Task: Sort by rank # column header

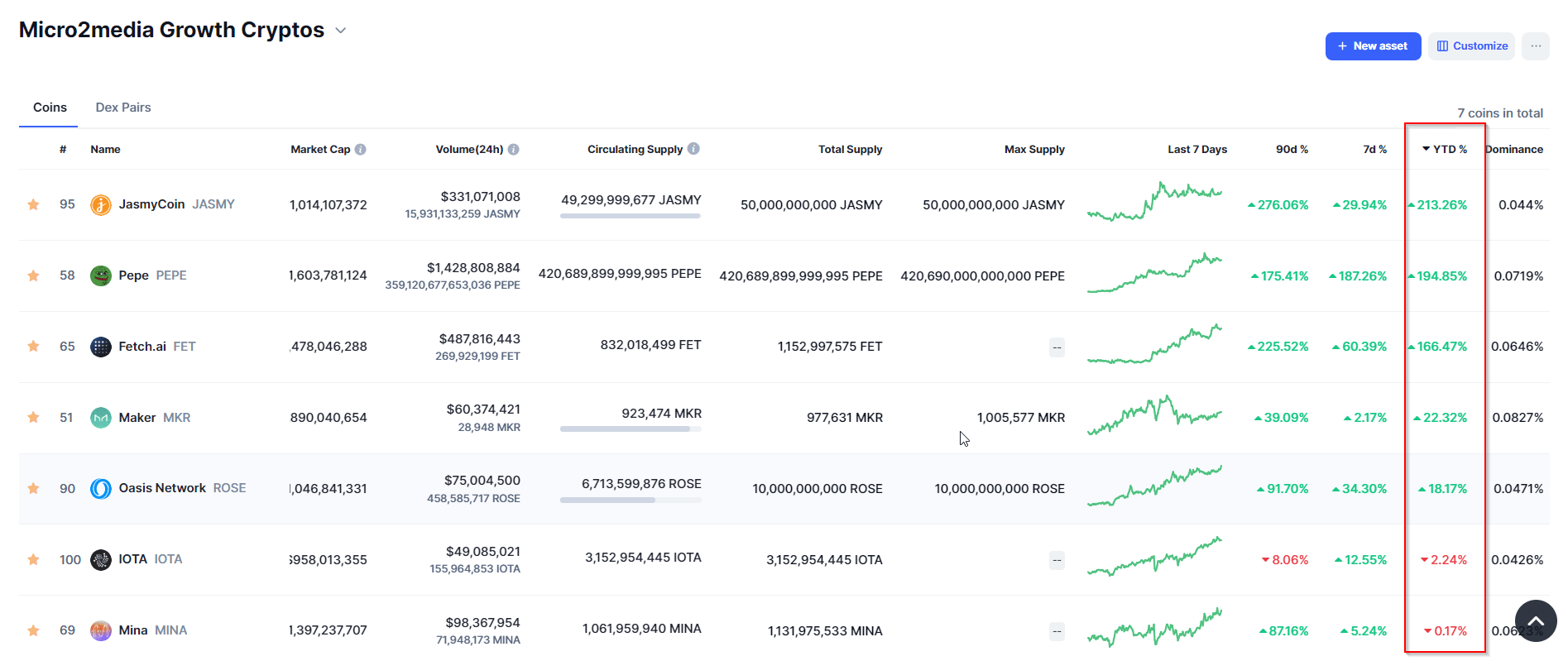Action: pos(63,149)
